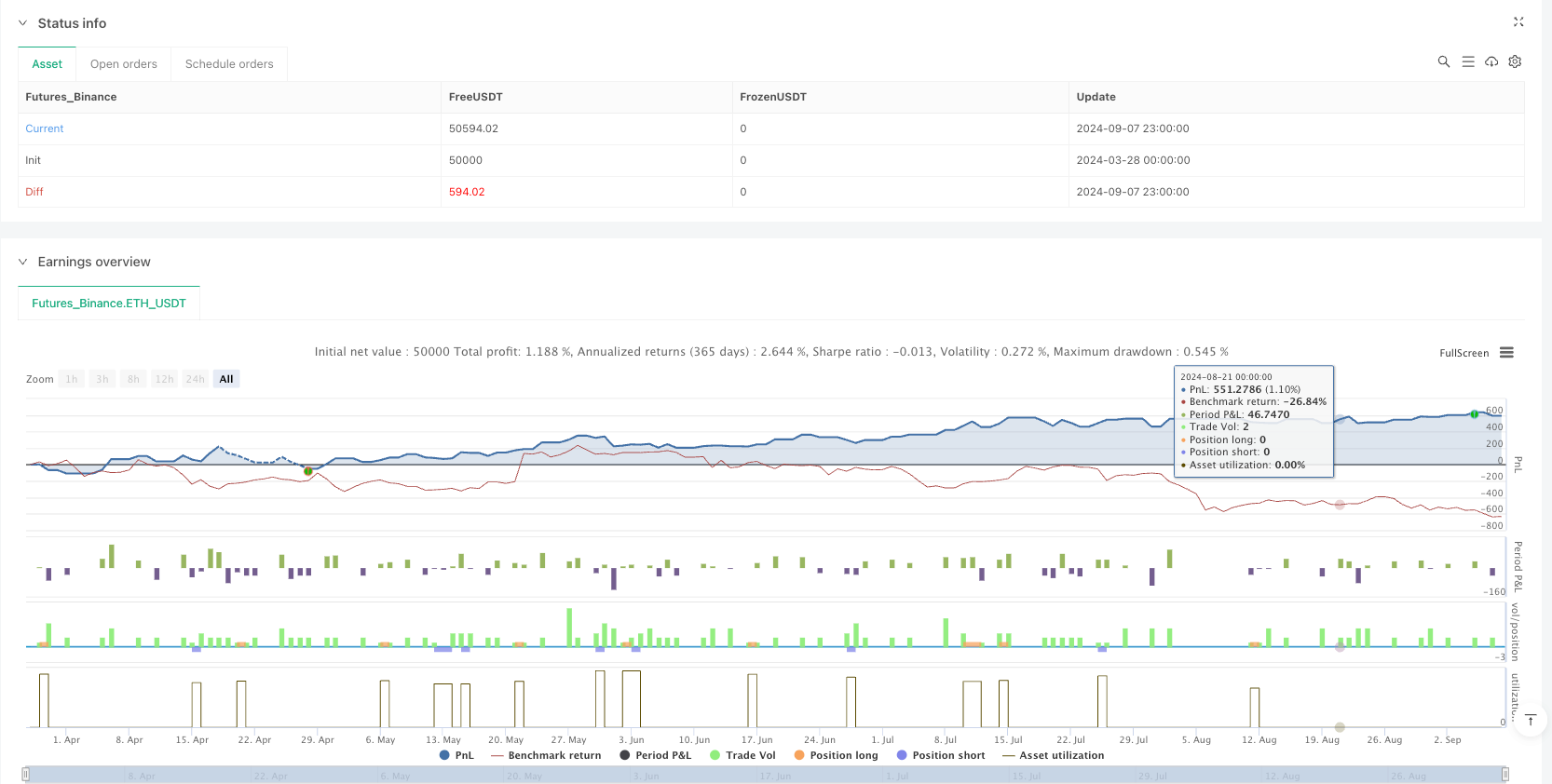This screenshot has height=784, width=1552.
Task: Click the 29. Apr x-axis label
Action: click(318, 740)
